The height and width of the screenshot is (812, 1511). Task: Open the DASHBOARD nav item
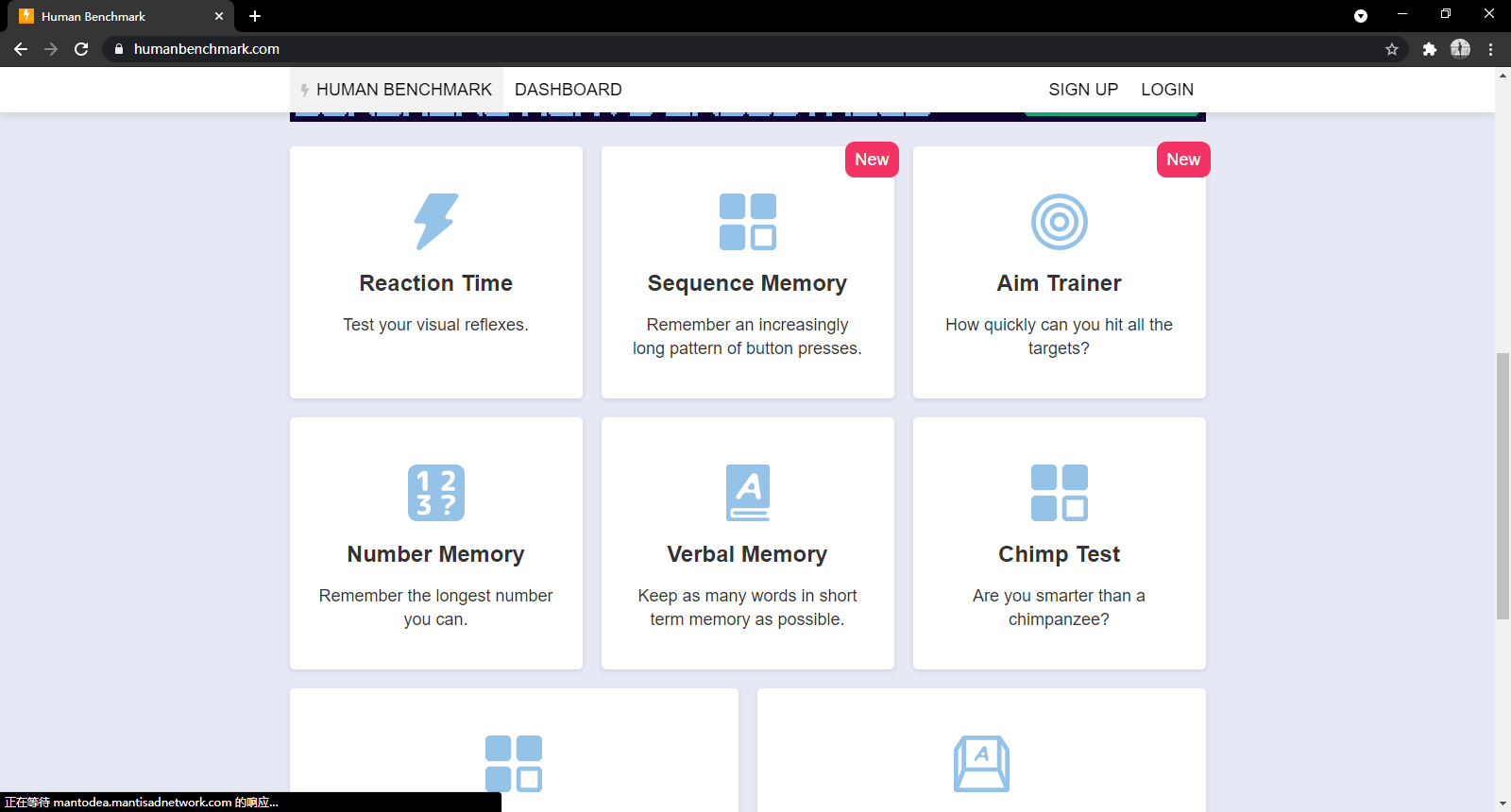pos(569,90)
